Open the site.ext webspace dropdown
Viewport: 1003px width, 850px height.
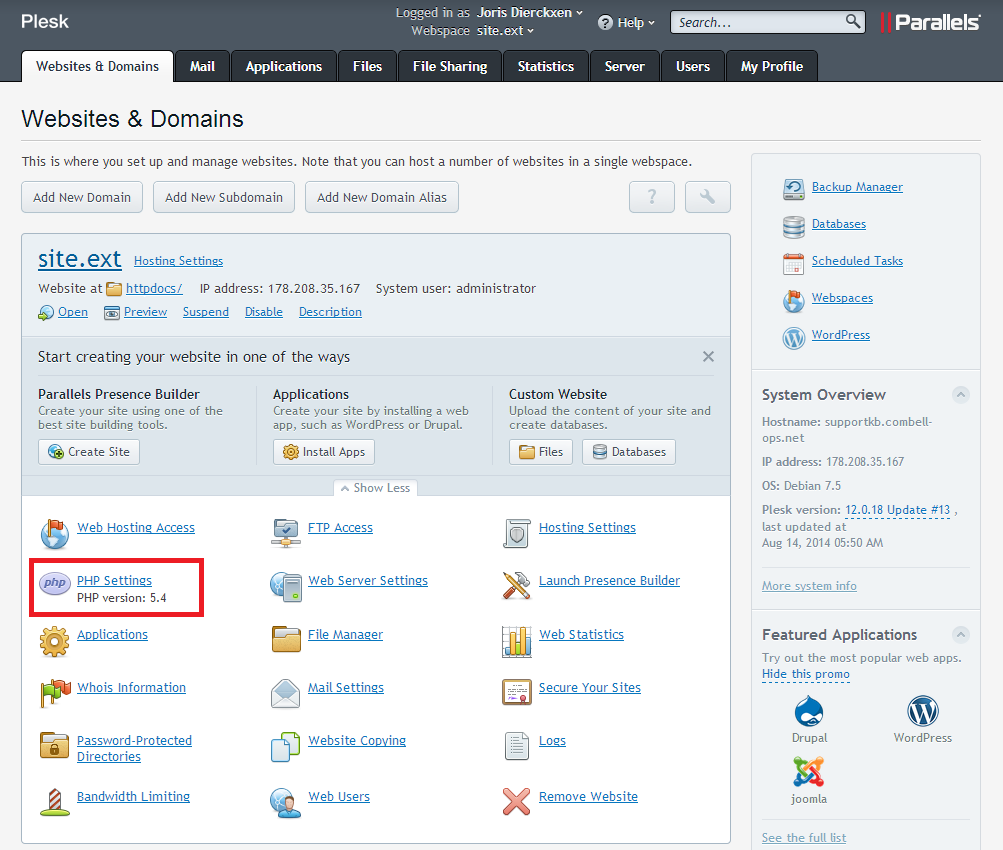coord(505,31)
